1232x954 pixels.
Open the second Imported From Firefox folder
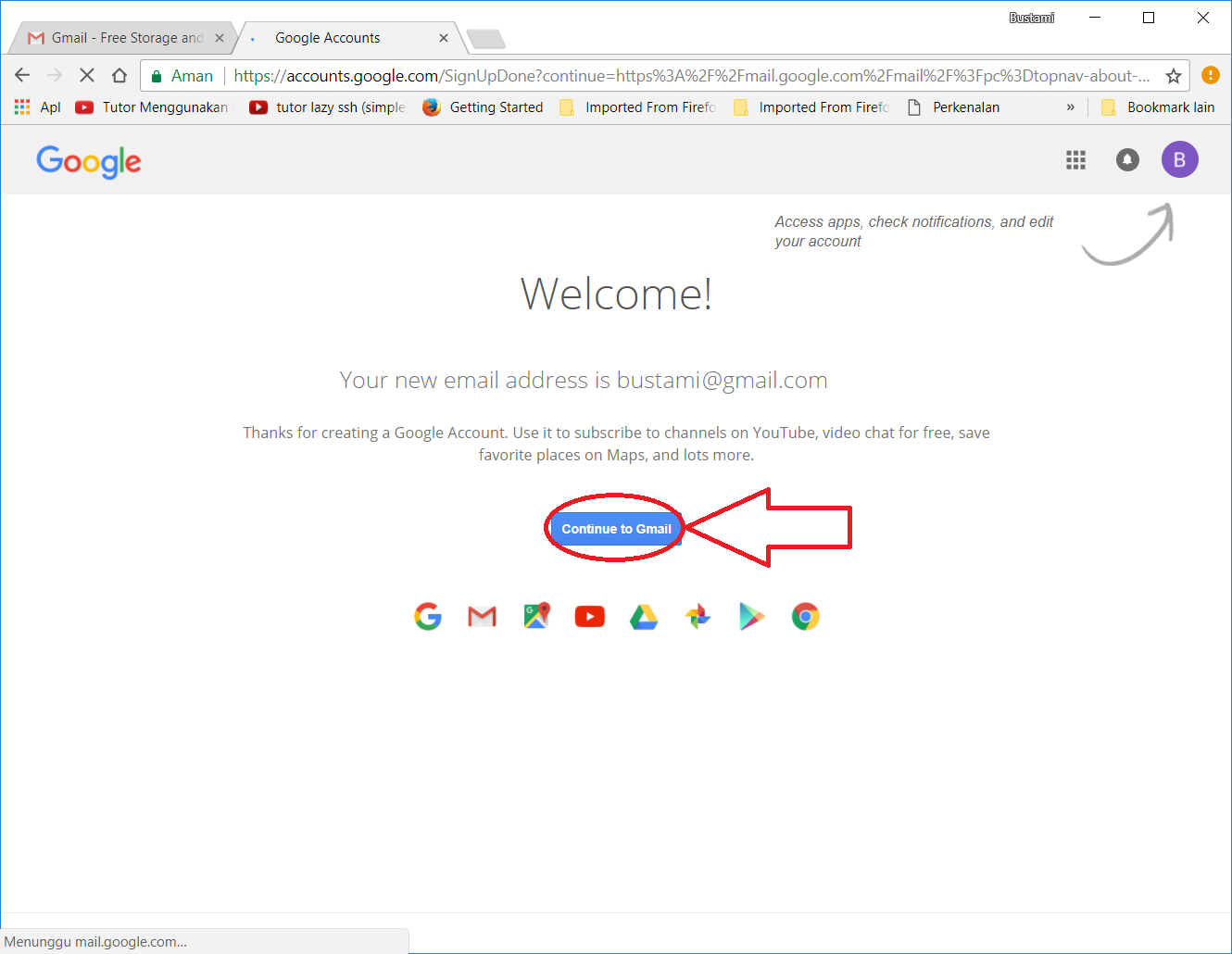click(811, 107)
